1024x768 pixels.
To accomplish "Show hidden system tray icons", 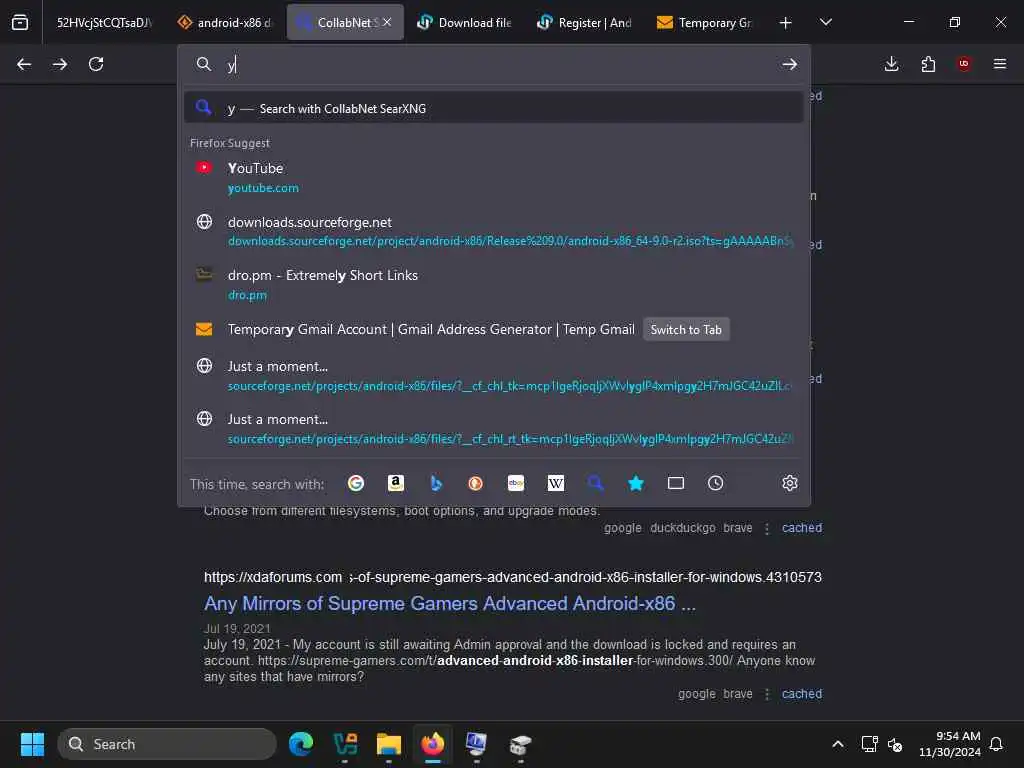I will (x=838, y=744).
